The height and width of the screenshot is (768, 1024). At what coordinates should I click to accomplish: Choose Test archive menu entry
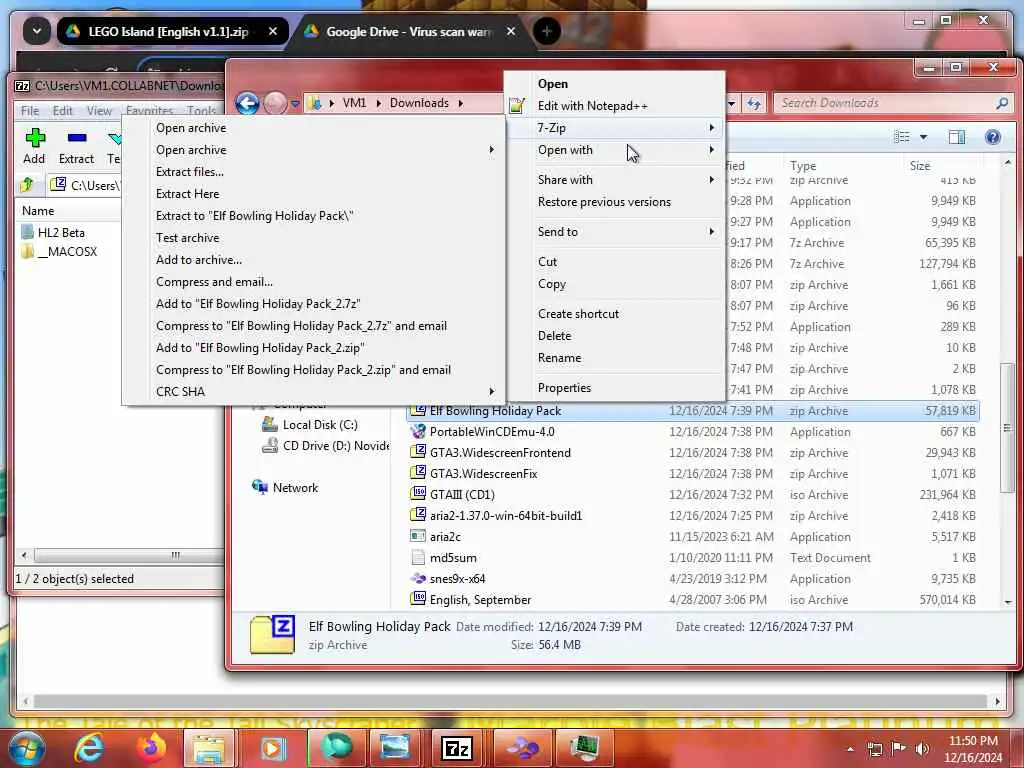coord(313,238)
